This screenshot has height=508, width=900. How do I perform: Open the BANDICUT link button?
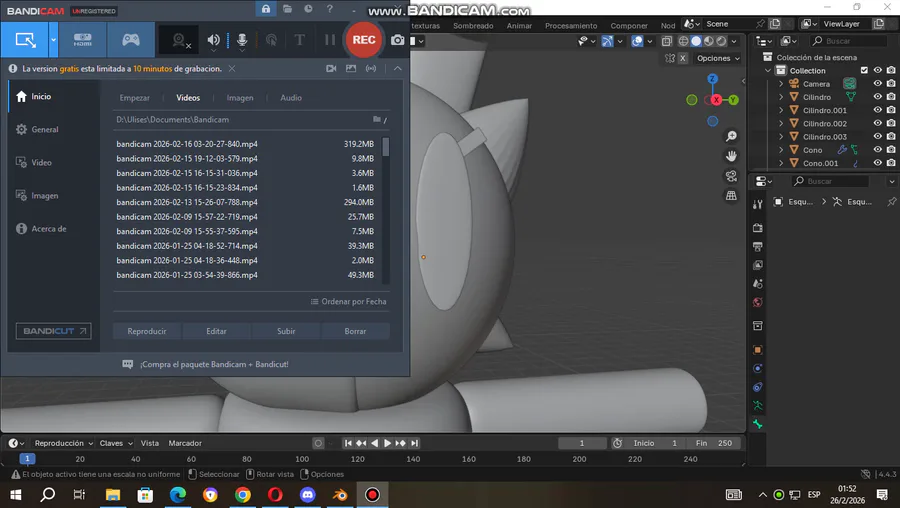(x=53, y=331)
